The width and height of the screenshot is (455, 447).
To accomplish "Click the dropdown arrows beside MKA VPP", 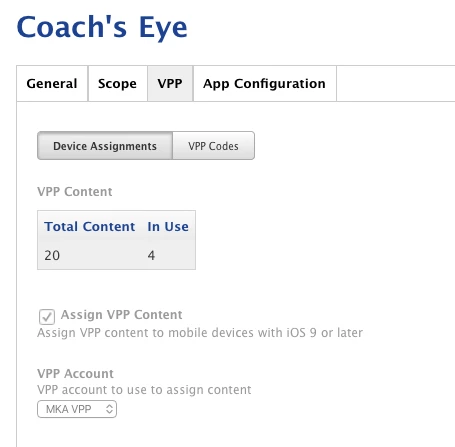I will (x=109, y=409).
